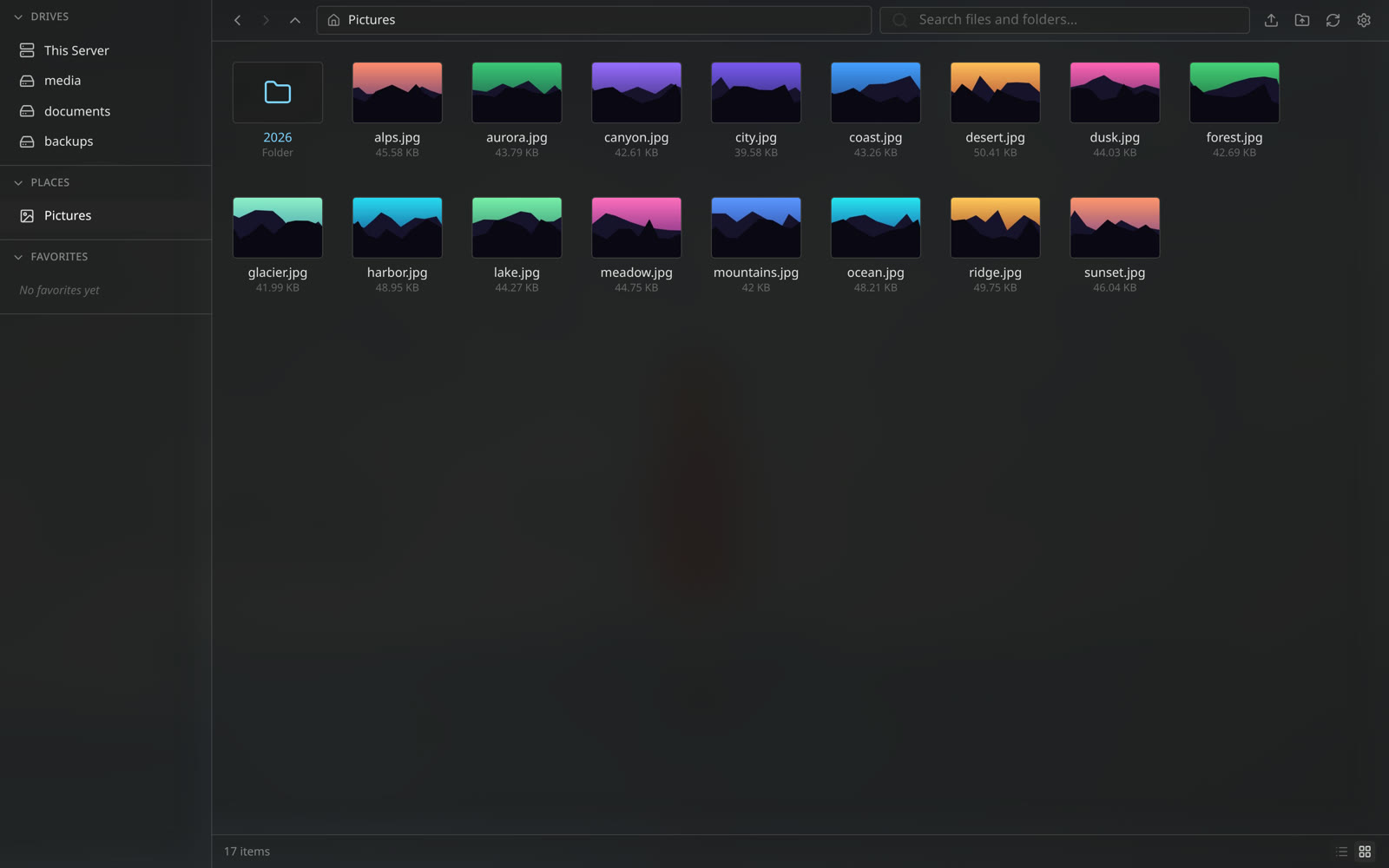Select the alps.jpg thumbnail
Screen dimensions: 1389x868
pos(398,92)
